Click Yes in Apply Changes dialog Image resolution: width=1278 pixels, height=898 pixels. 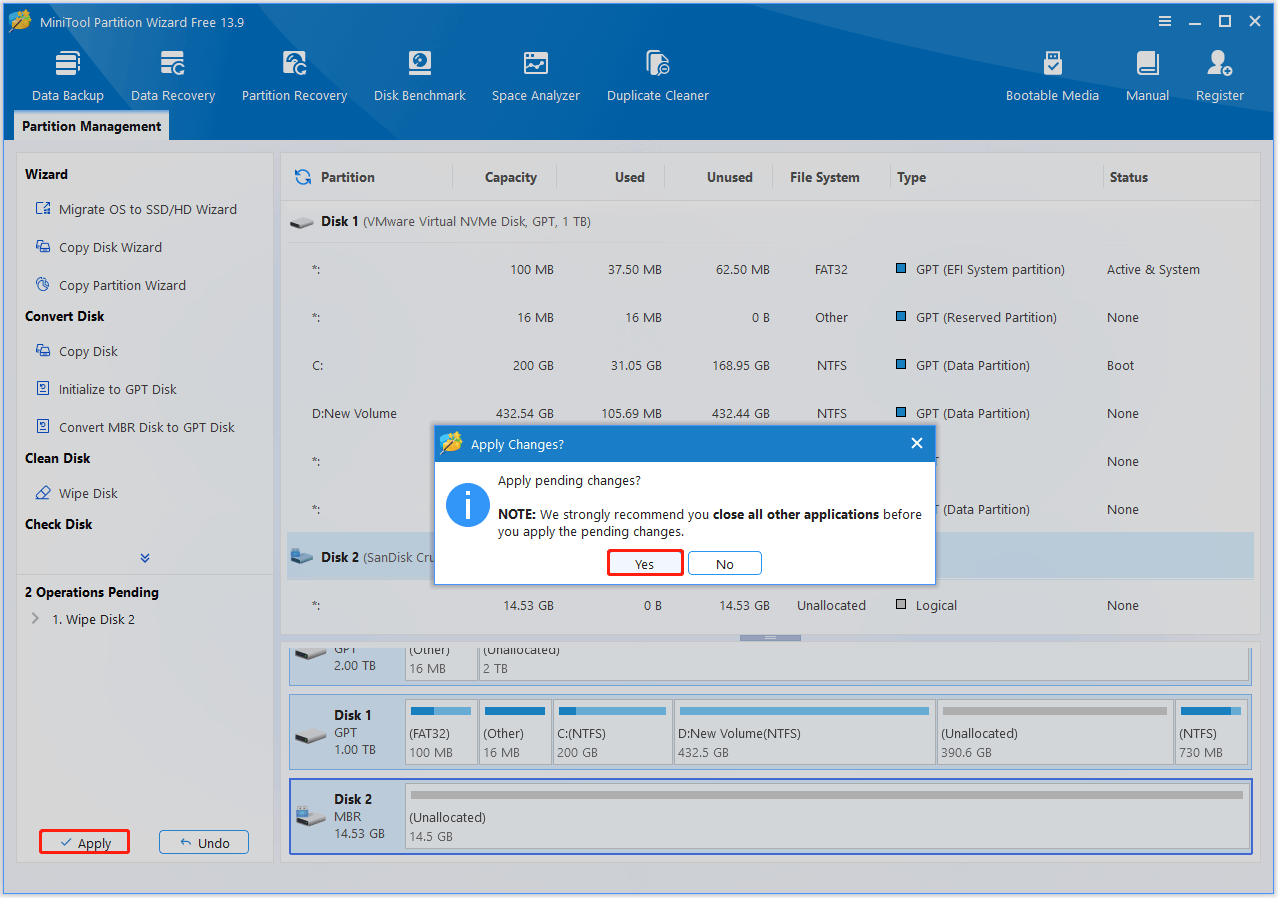coord(644,564)
